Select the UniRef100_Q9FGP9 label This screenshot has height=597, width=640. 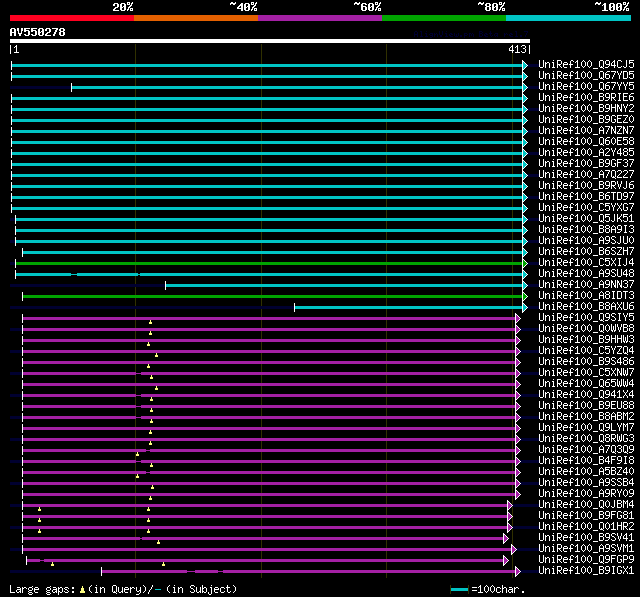(x=586, y=560)
